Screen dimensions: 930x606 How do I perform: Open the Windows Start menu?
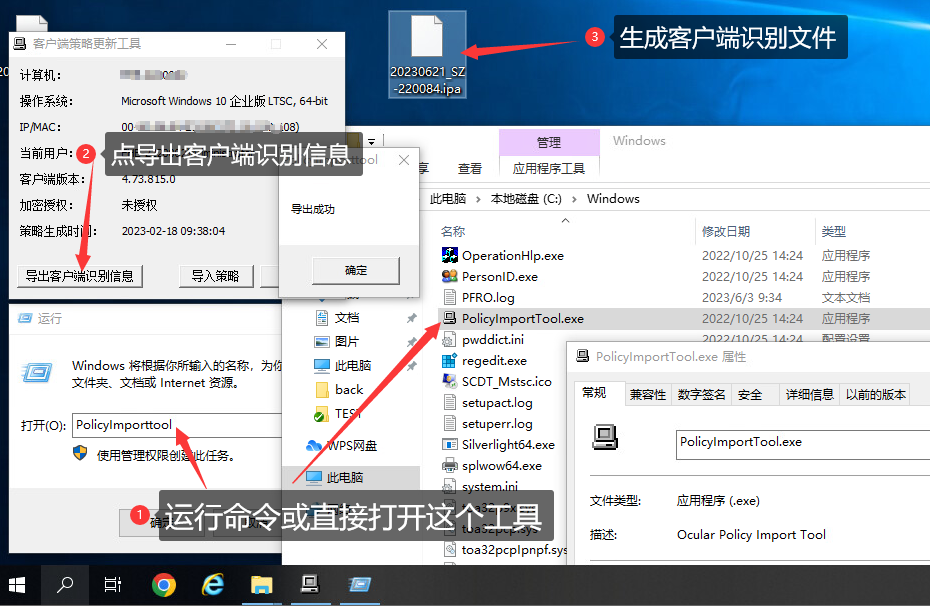point(17,585)
